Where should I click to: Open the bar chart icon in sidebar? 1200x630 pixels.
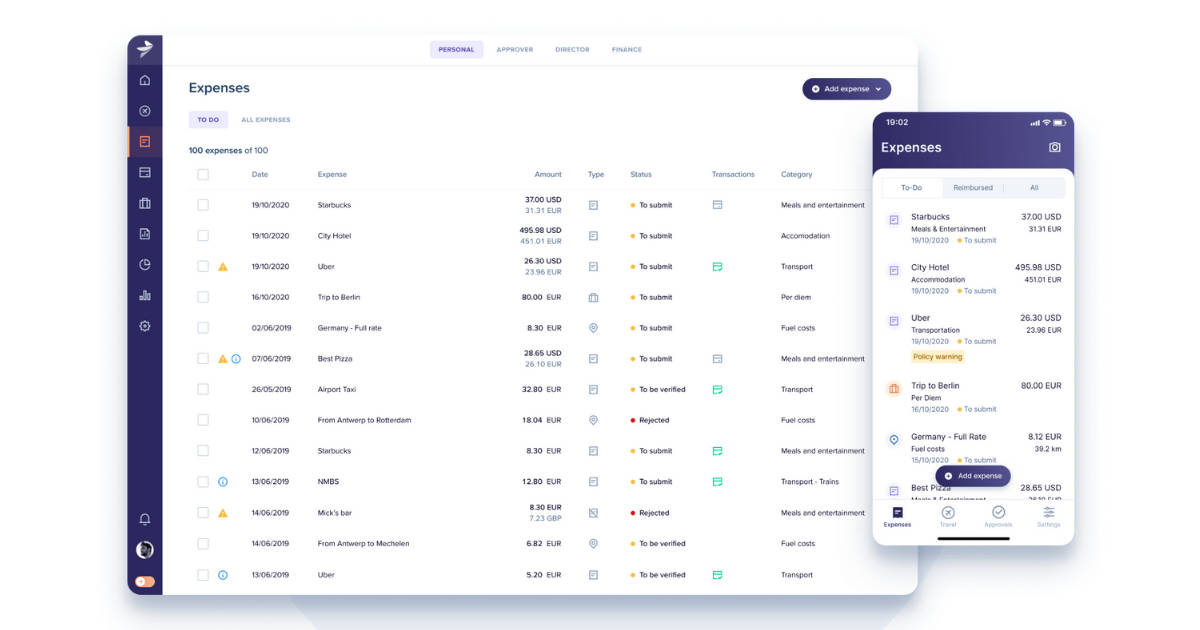click(x=145, y=295)
